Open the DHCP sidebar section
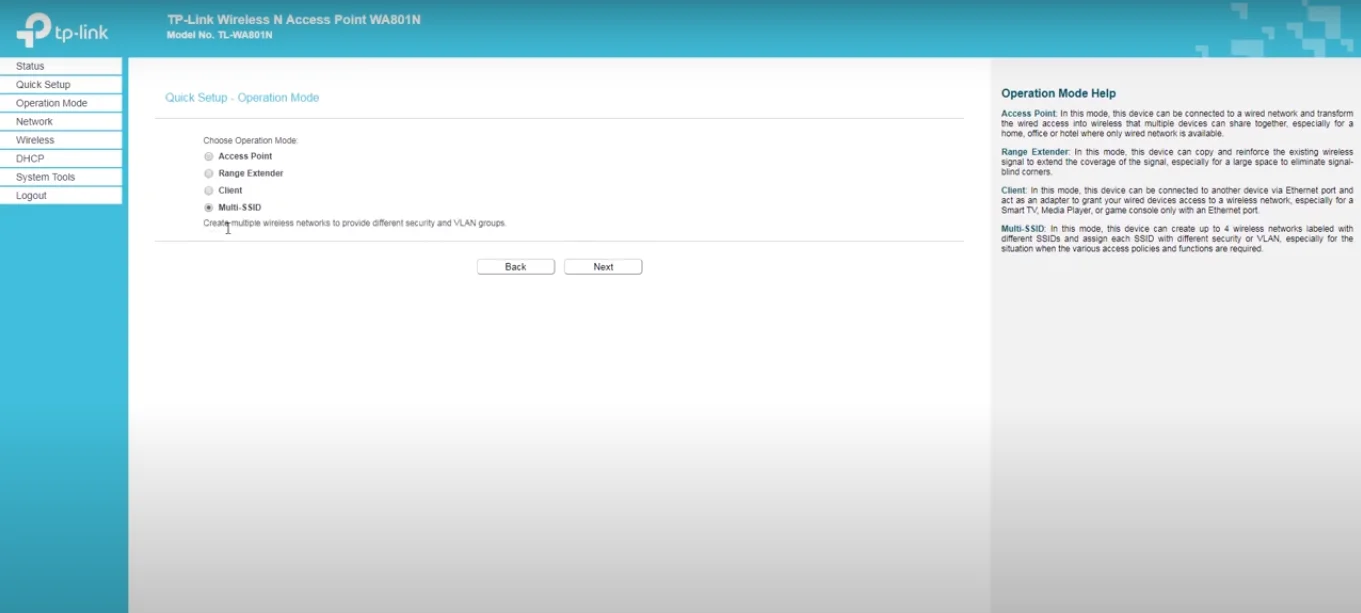 click(x=30, y=159)
